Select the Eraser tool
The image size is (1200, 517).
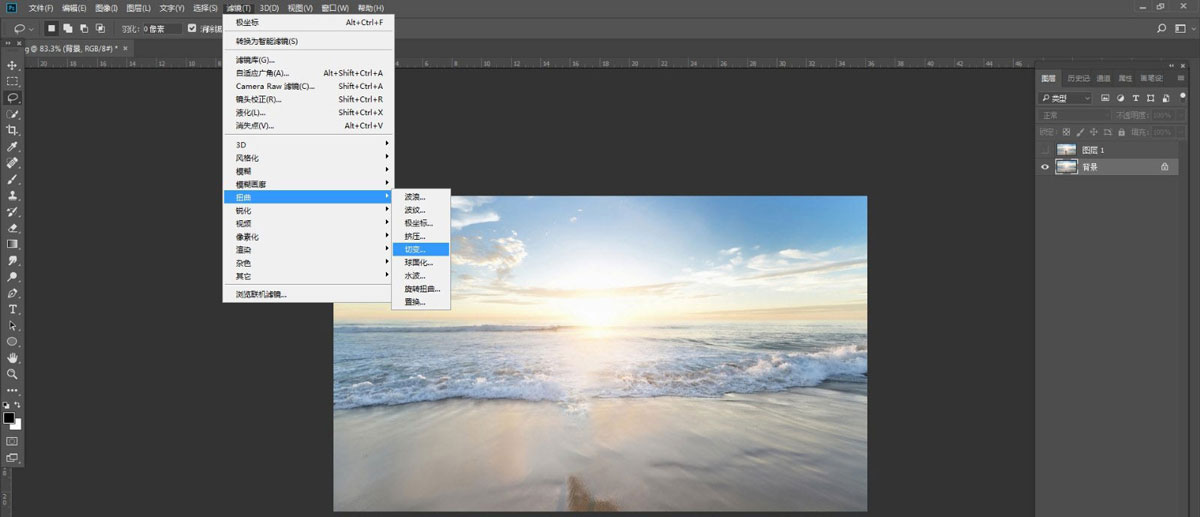pyautogui.click(x=12, y=228)
